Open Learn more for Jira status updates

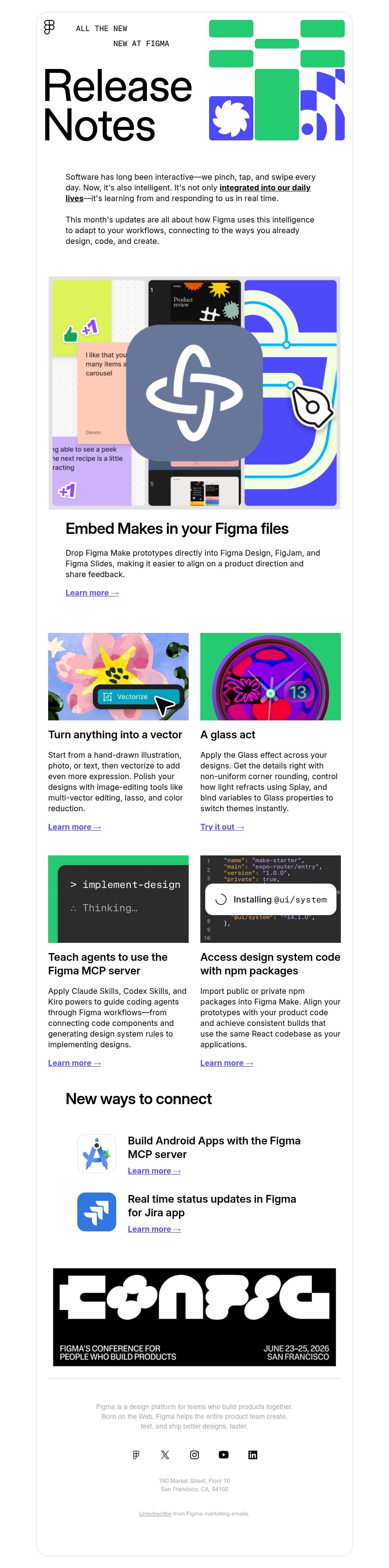pyautogui.click(x=154, y=1229)
